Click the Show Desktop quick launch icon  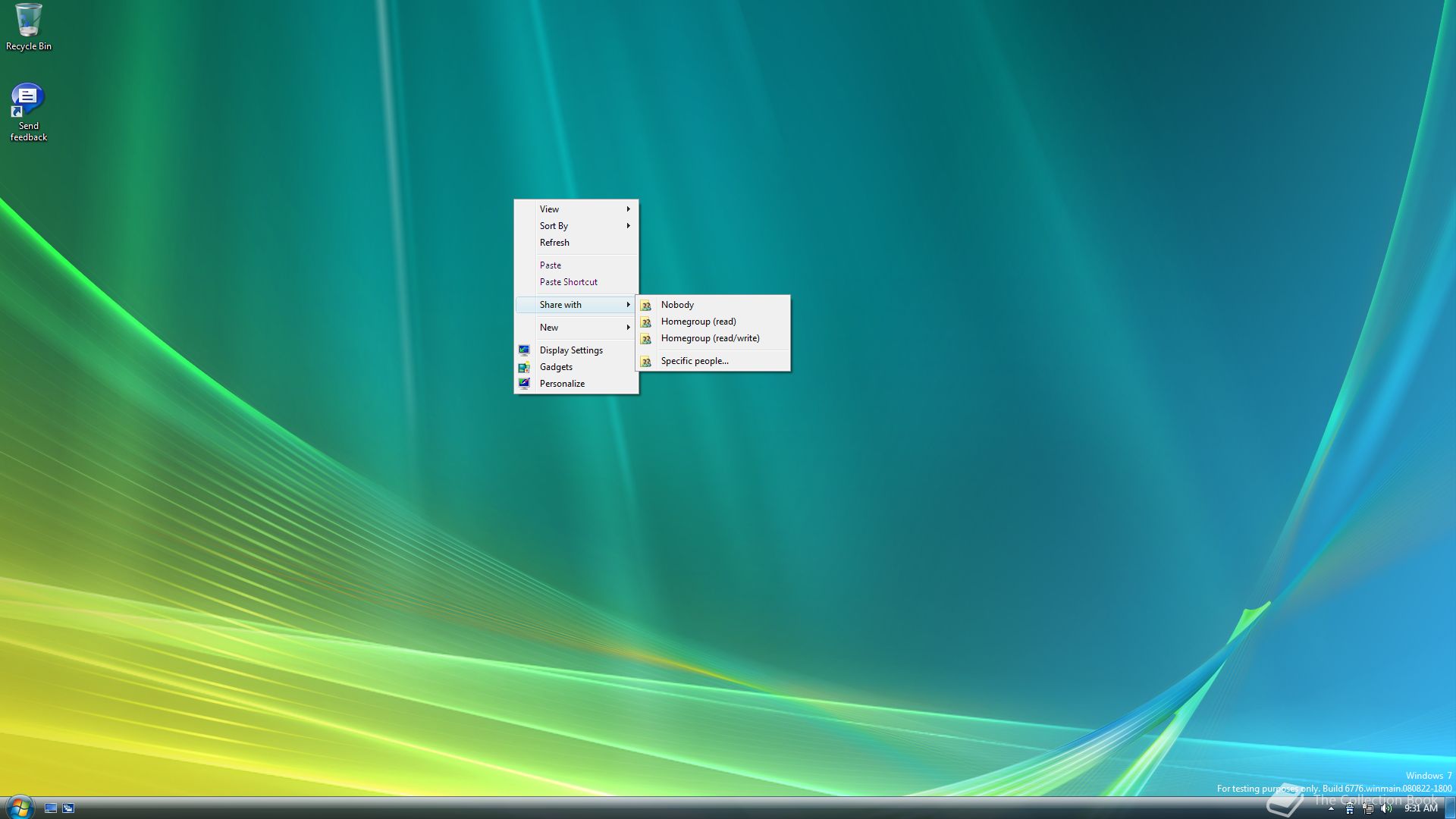click(x=51, y=808)
